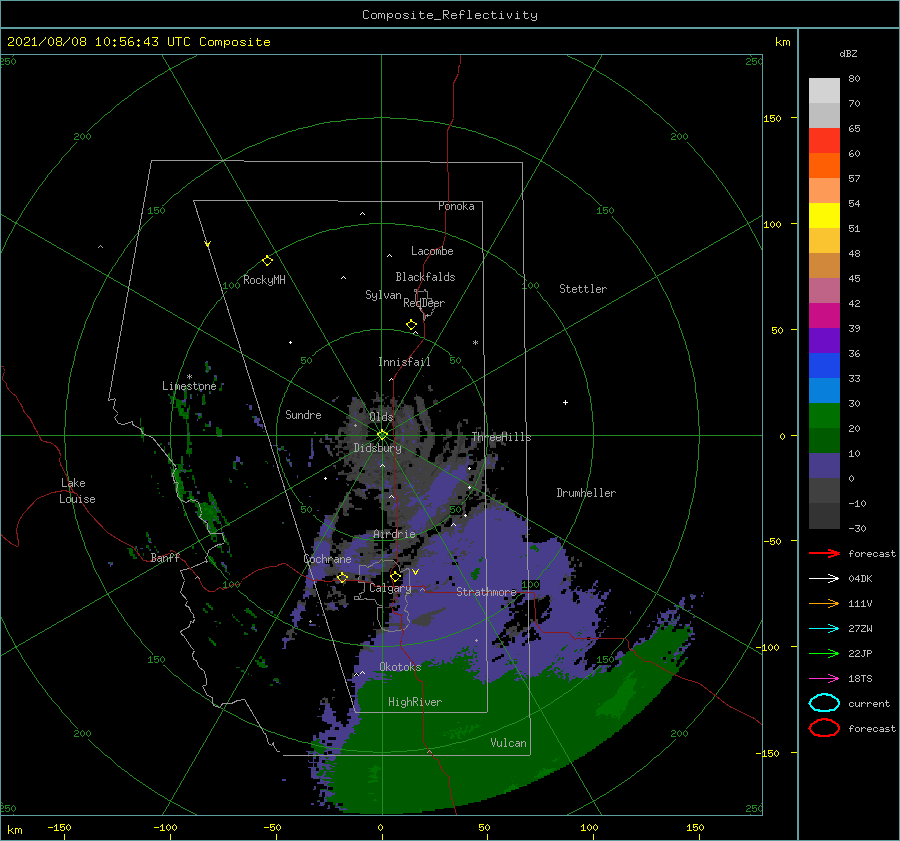Click the RockyMH label on map
The image size is (900, 841).
[264, 280]
